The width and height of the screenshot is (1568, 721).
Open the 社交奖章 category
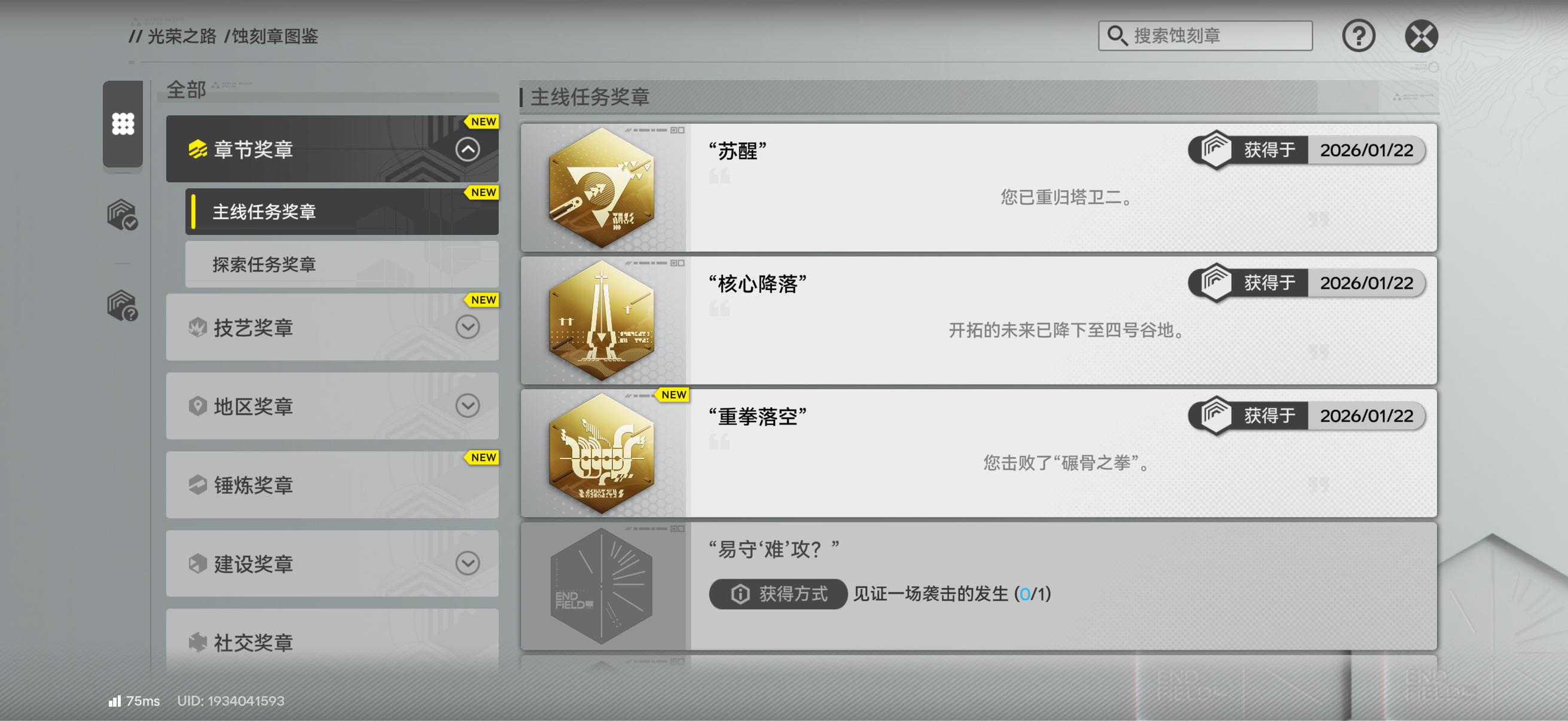click(332, 642)
